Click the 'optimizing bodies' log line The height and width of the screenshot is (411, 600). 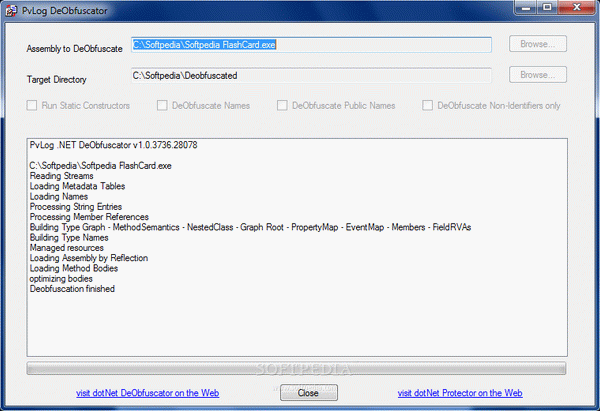coord(61,279)
